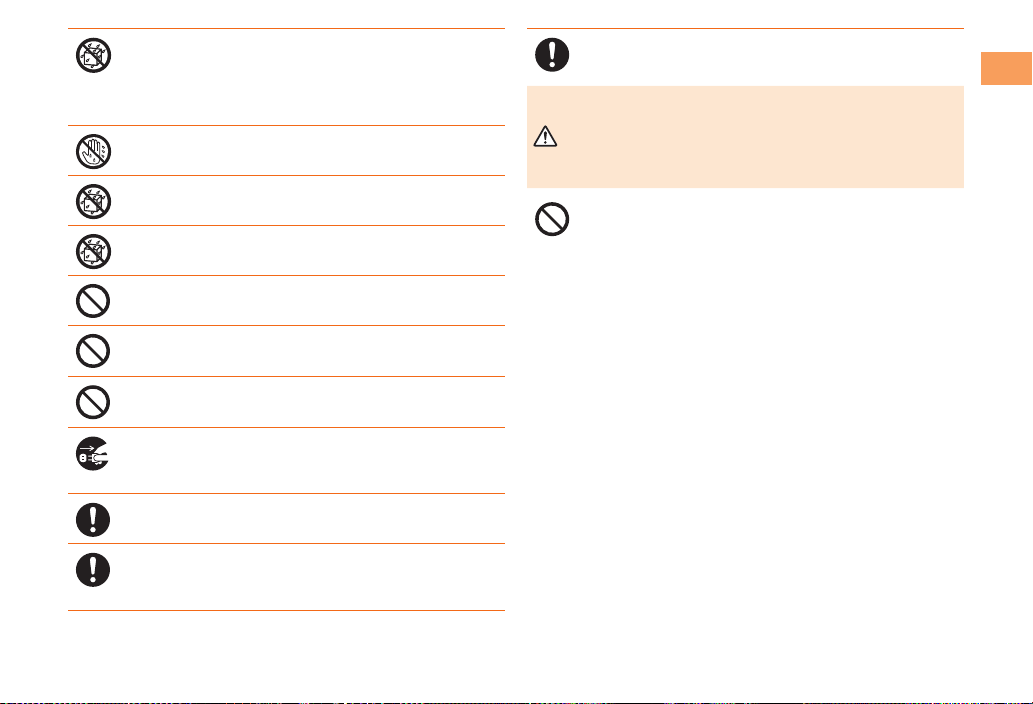This screenshot has width=1033, height=704.
Task: Select the exclamation icon directly below unplug icon
Action: [93, 520]
